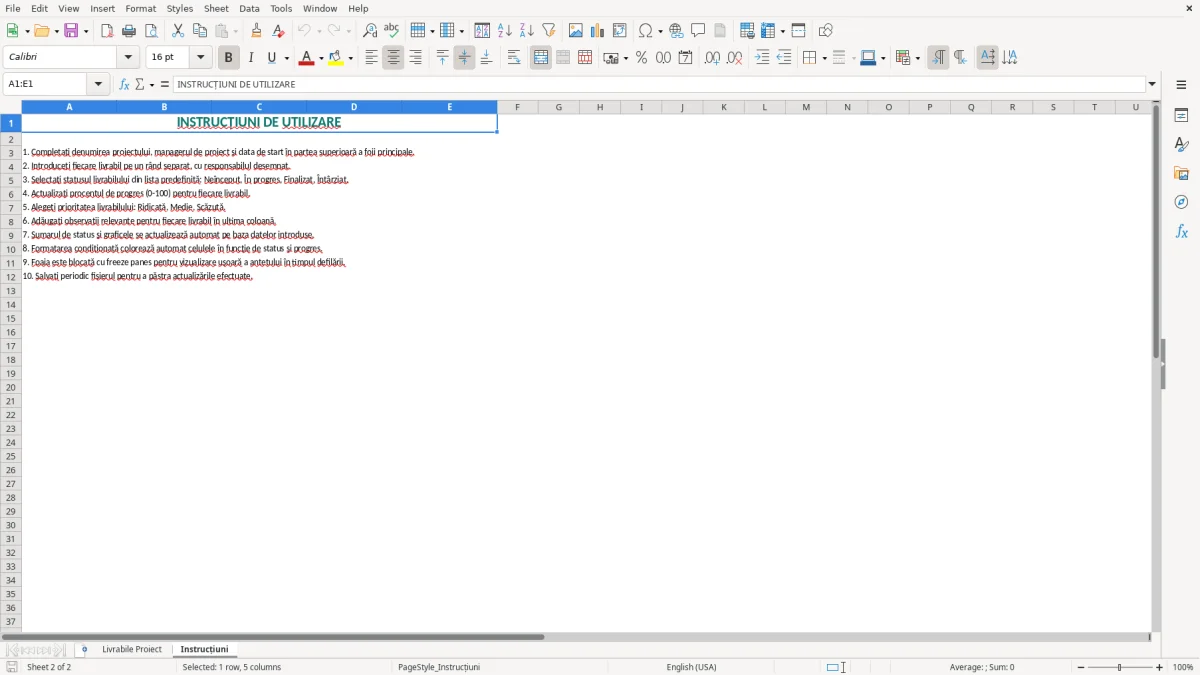Switch to the Livrabile Proiect sheet tab

pyautogui.click(x=132, y=649)
